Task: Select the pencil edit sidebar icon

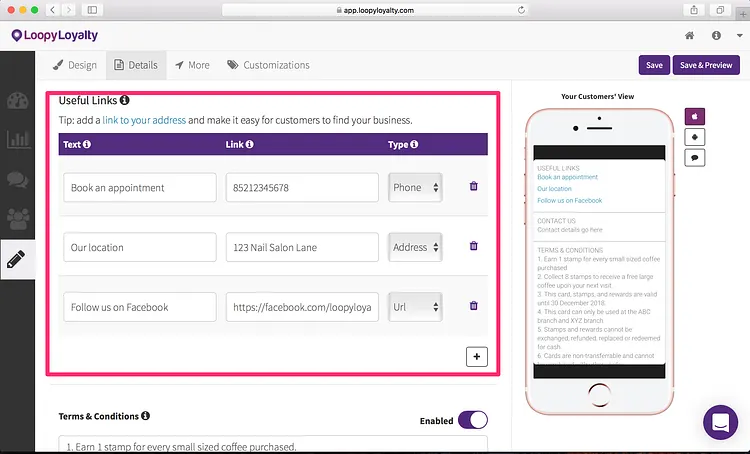Action: [x=16, y=259]
